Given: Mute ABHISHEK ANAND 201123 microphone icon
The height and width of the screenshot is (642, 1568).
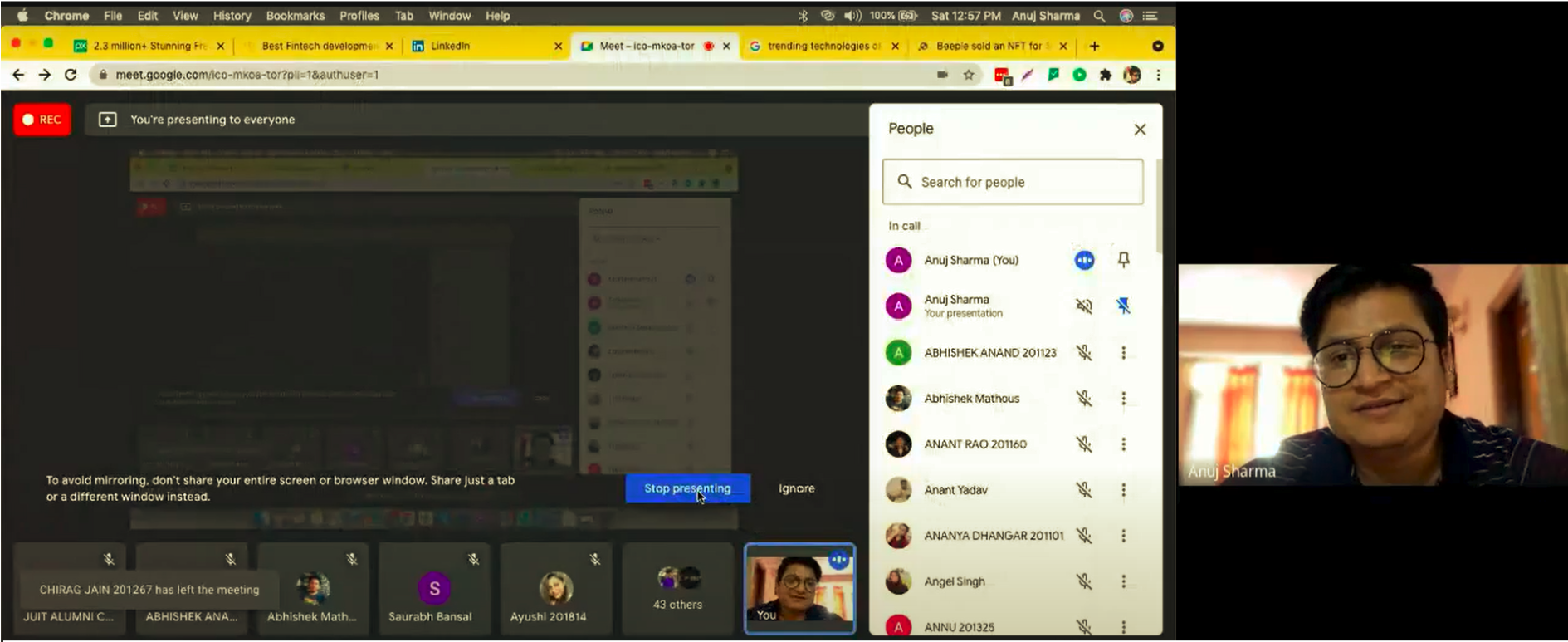Looking at the screenshot, I should pos(1084,353).
